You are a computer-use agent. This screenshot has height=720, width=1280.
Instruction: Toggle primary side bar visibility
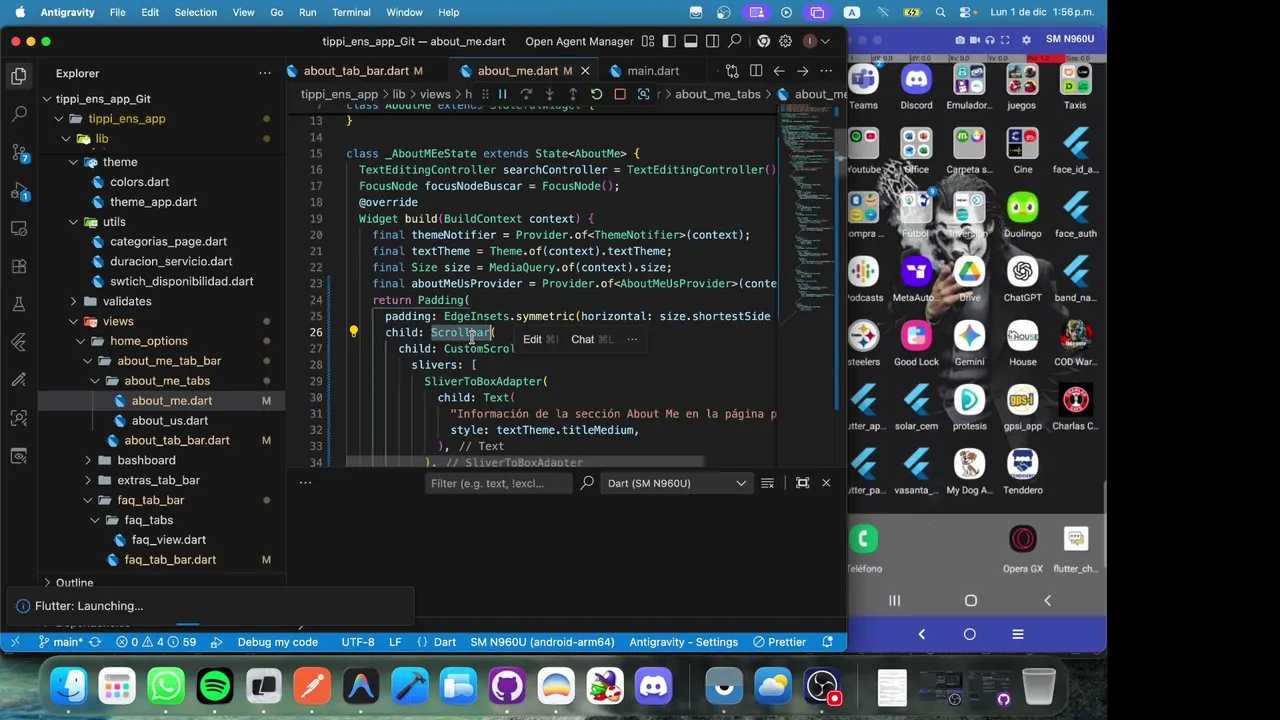669,41
